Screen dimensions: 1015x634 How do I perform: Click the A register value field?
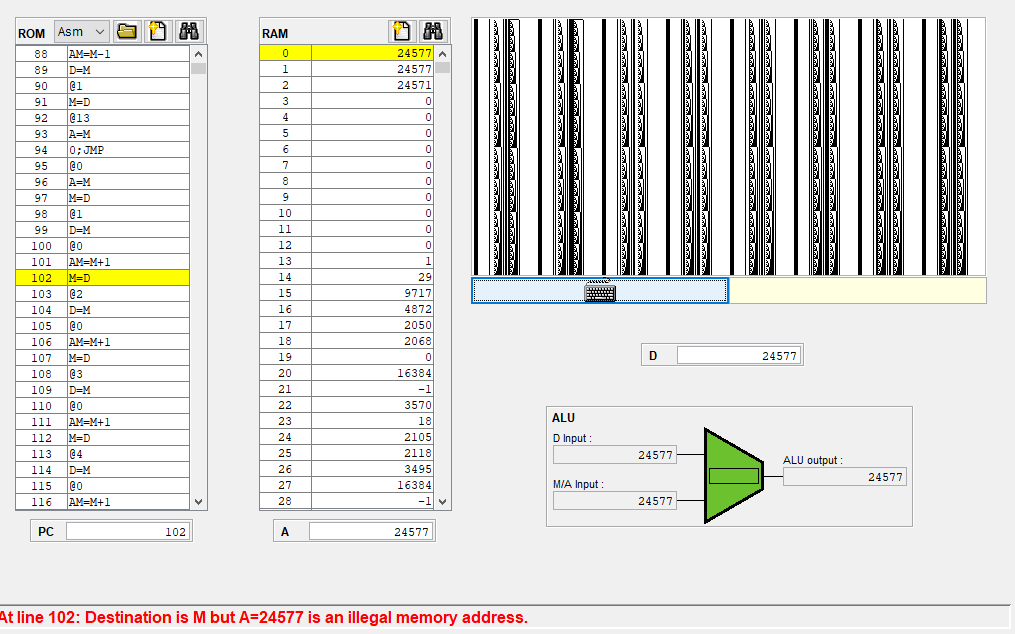[370, 532]
